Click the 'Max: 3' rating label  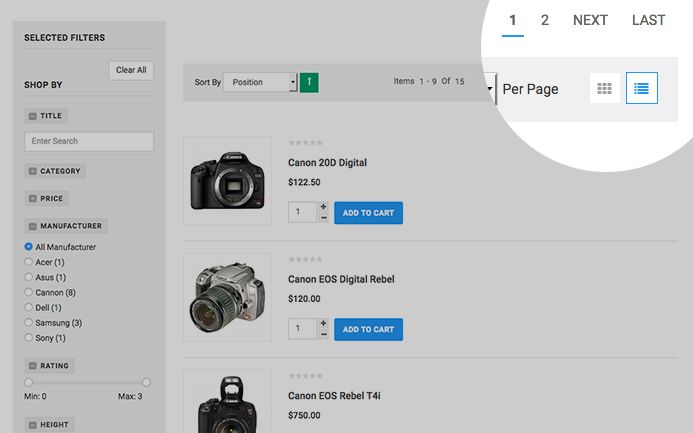(x=130, y=396)
